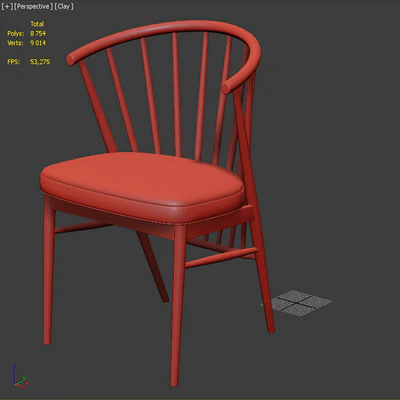Select the small grid plane object

[296, 303]
